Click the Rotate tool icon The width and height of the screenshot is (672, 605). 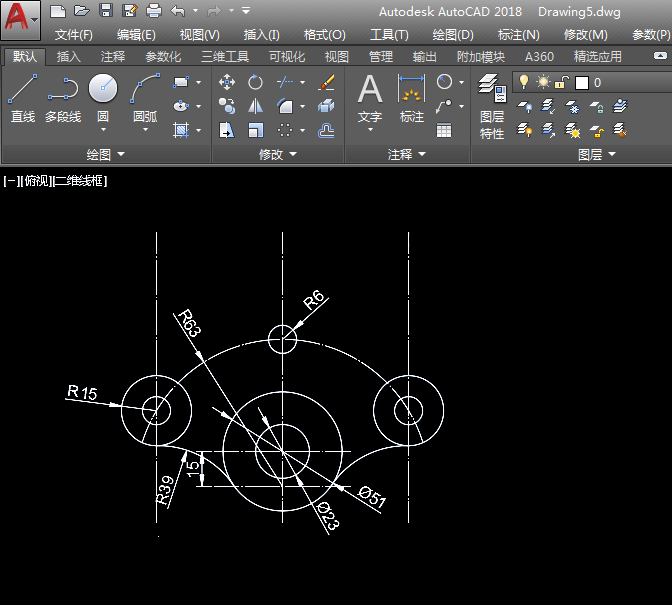256,82
